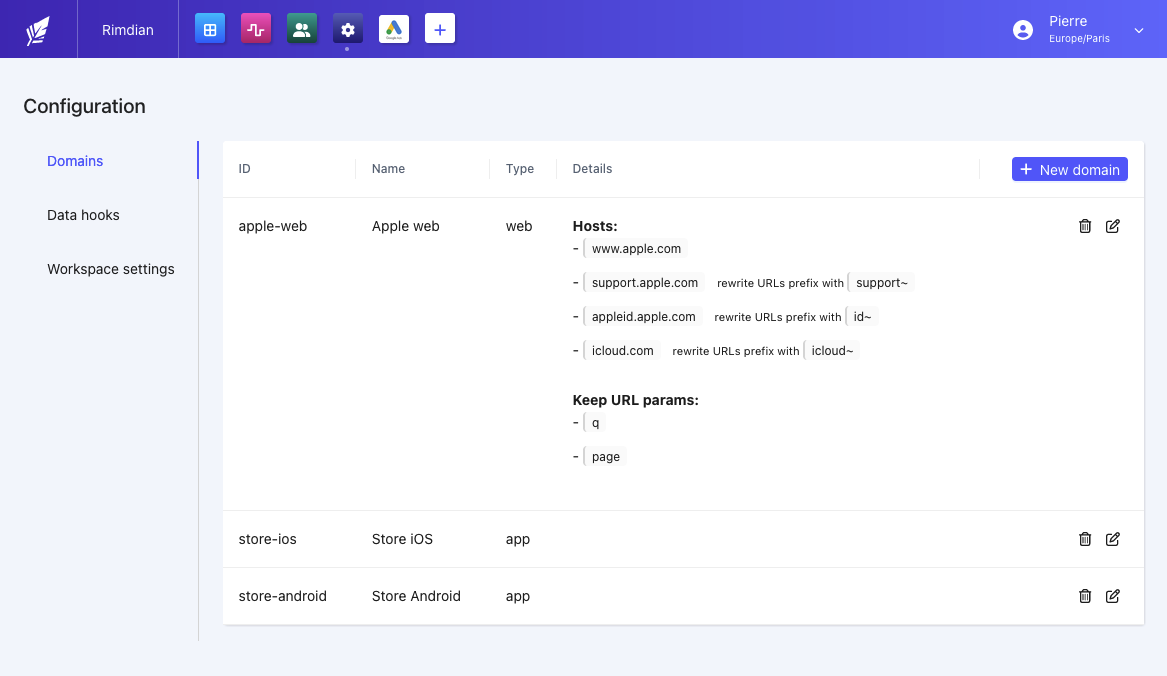Open the green audience users icon
1167x676 pixels.
point(301,29)
